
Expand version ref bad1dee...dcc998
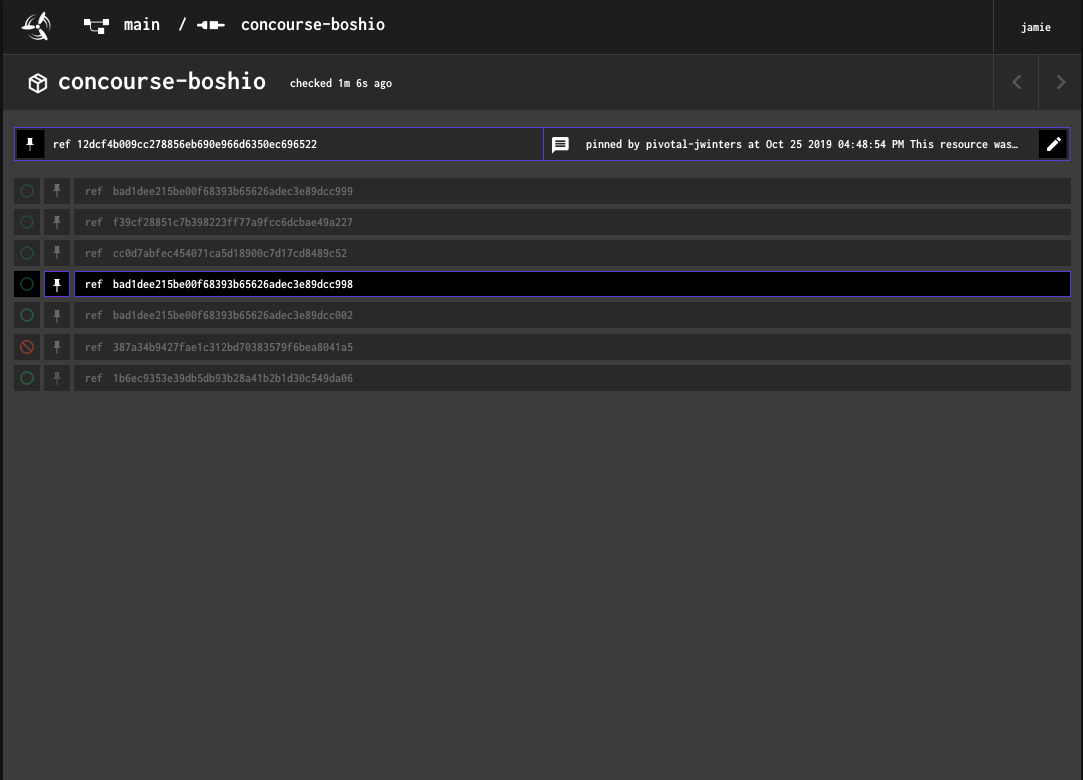(x=572, y=284)
